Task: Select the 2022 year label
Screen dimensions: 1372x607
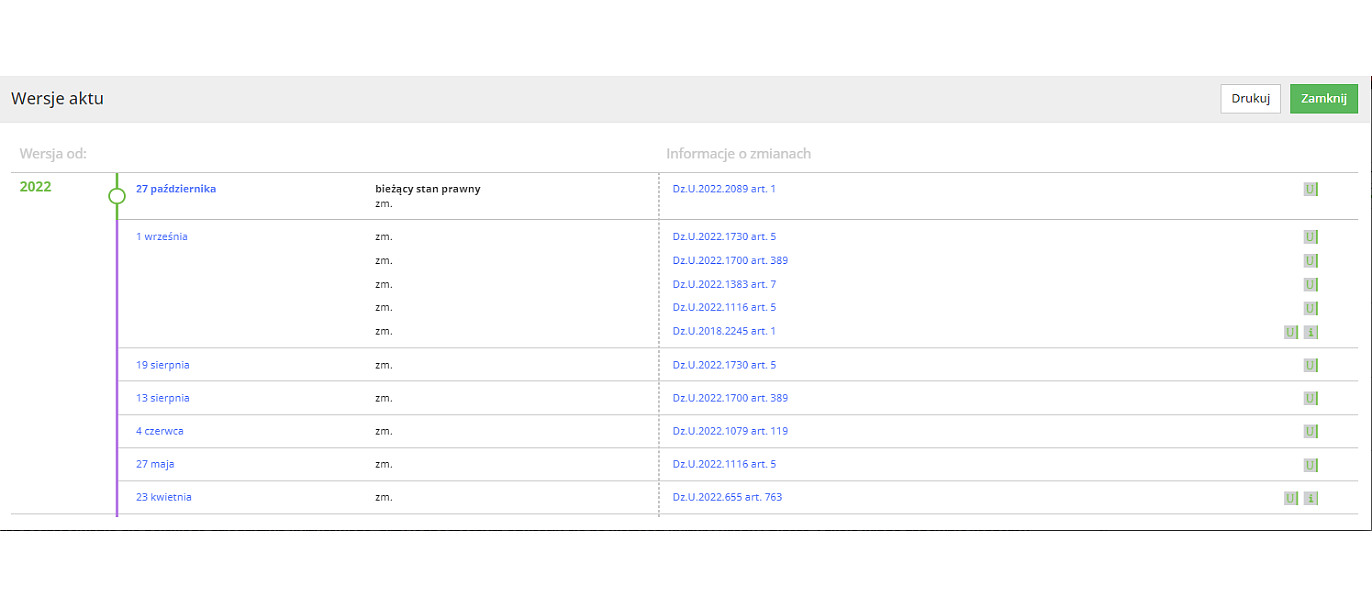Action: coord(35,187)
